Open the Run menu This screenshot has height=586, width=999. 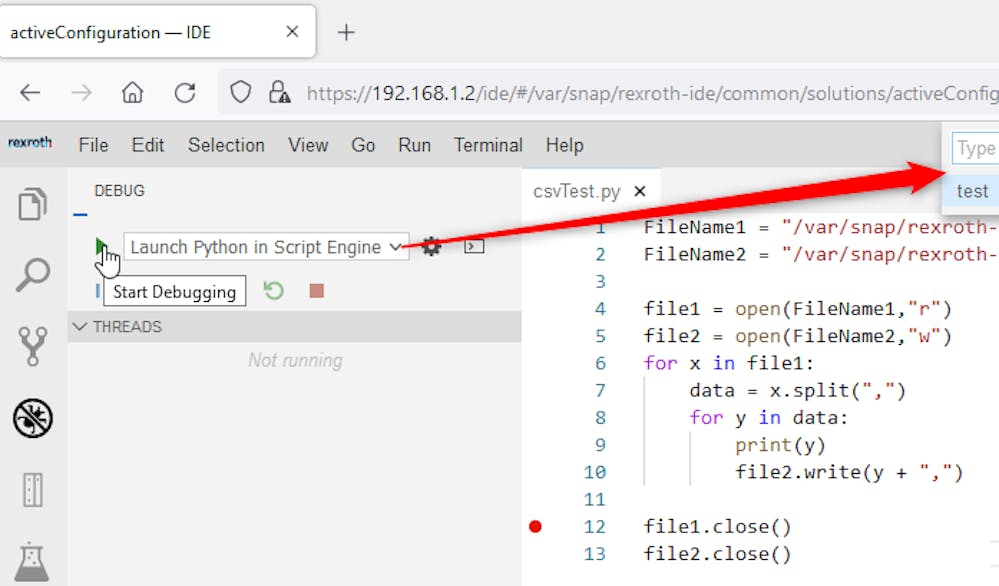(414, 145)
